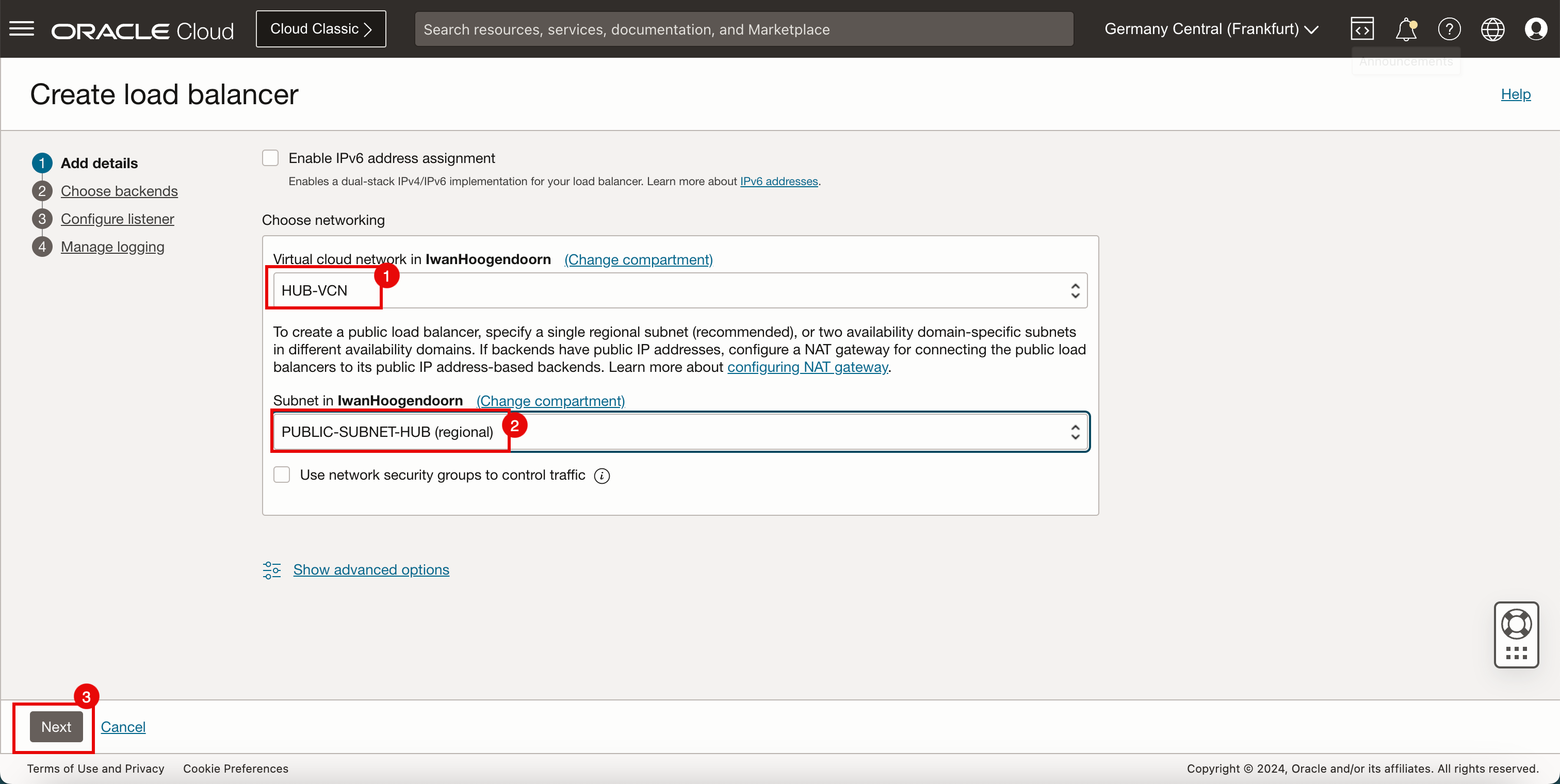Navigate to Configure listener step
This screenshot has width=1560, height=784.
click(116, 219)
